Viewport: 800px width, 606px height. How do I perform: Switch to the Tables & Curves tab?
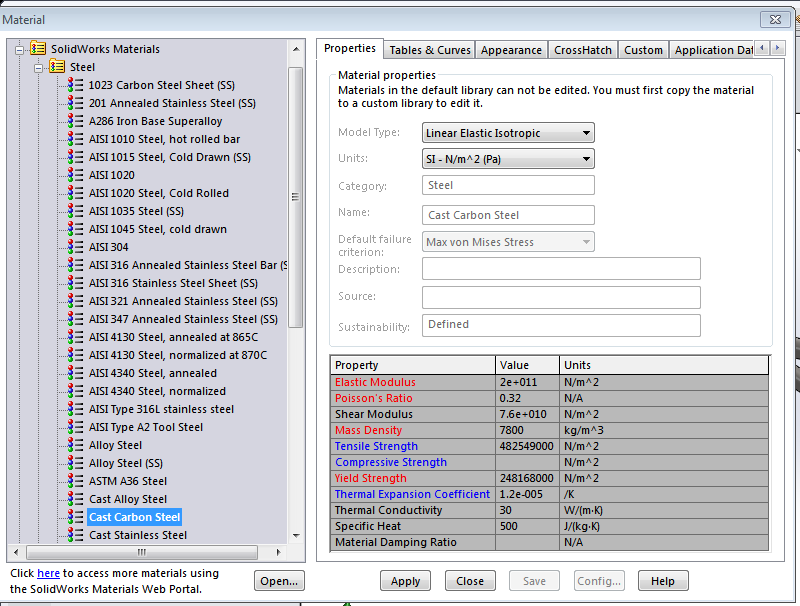tap(430, 50)
